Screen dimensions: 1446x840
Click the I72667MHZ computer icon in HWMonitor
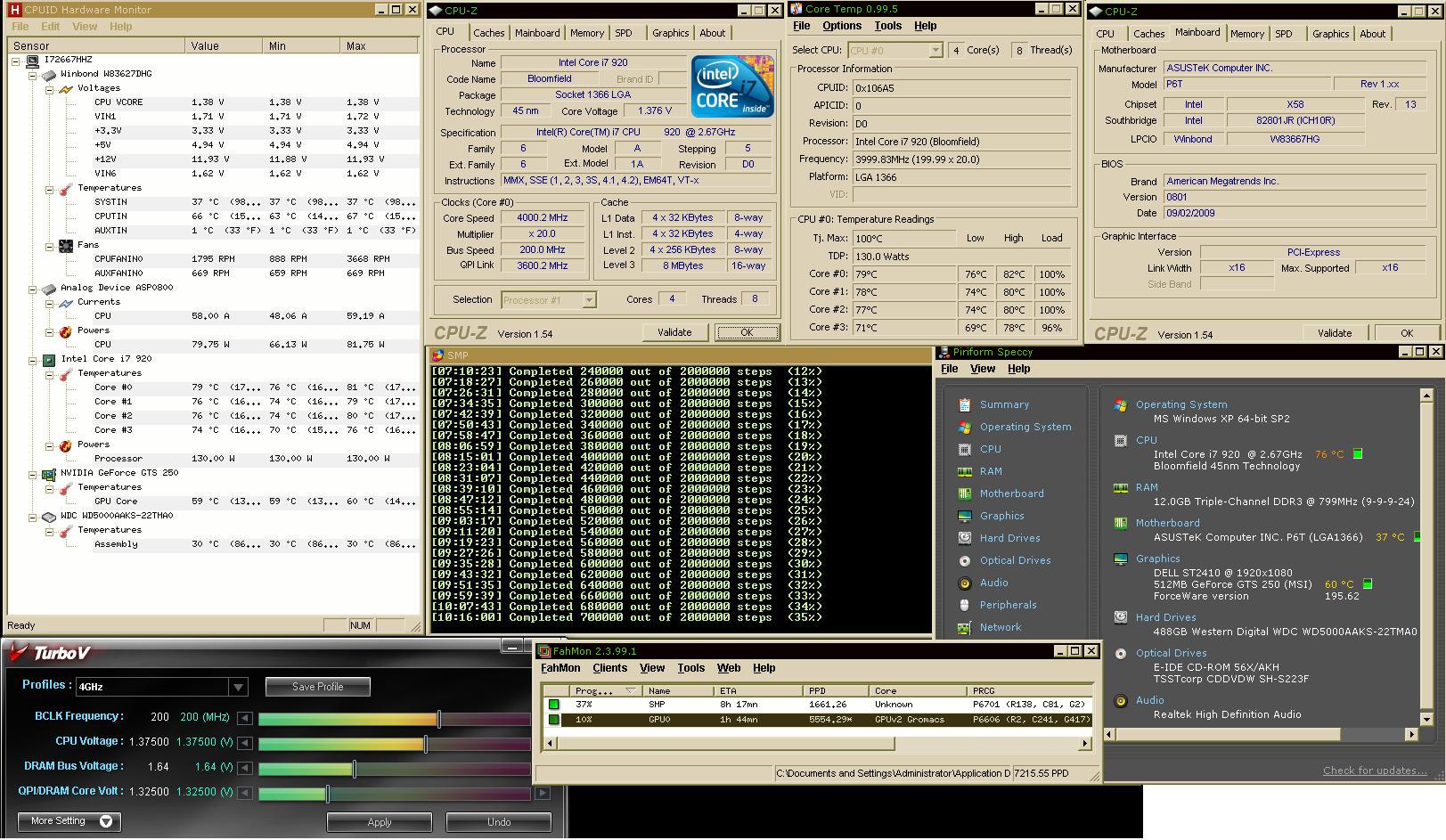click(33, 60)
